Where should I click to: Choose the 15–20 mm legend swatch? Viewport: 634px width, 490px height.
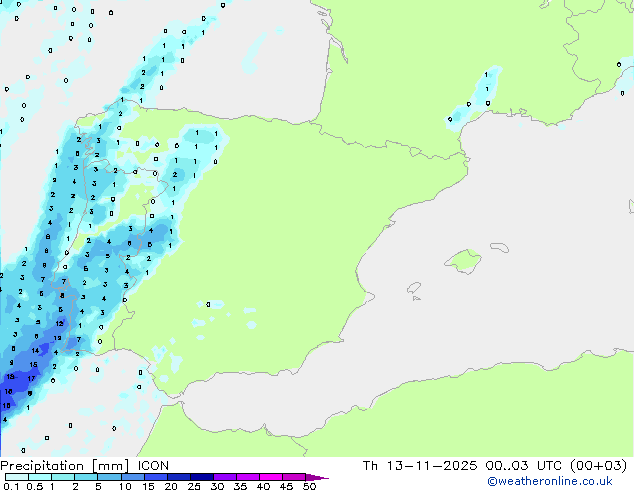(x=155, y=477)
